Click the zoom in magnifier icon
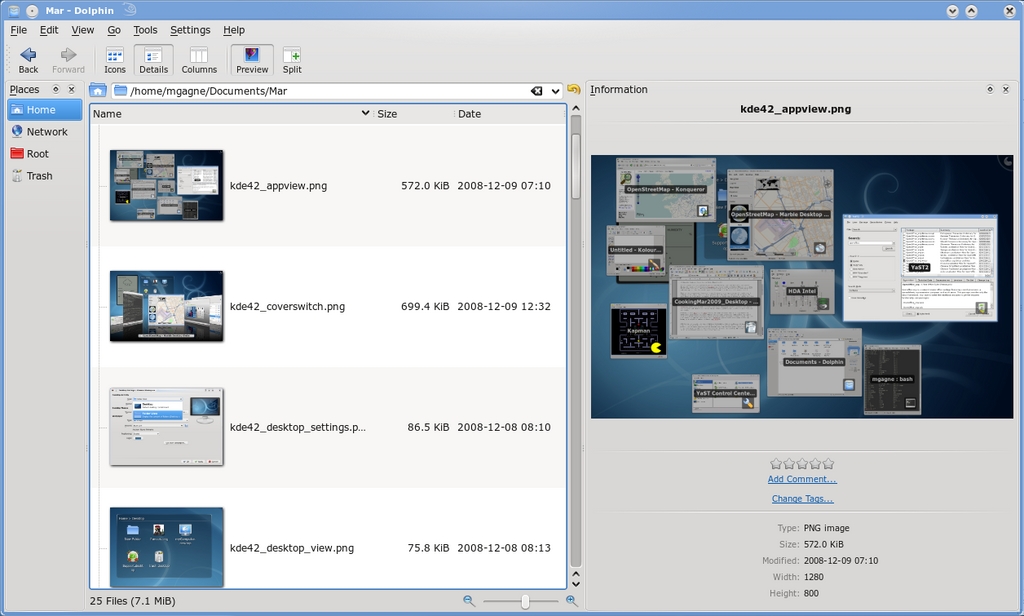Viewport: 1024px width, 616px height. point(571,600)
